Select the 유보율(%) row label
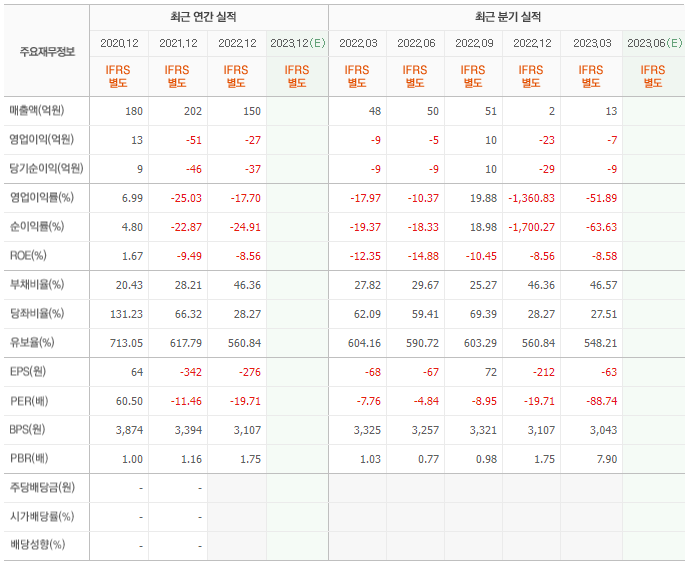Image resolution: width=690 pixels, height=565 pixels. click(x=32, y=342)
